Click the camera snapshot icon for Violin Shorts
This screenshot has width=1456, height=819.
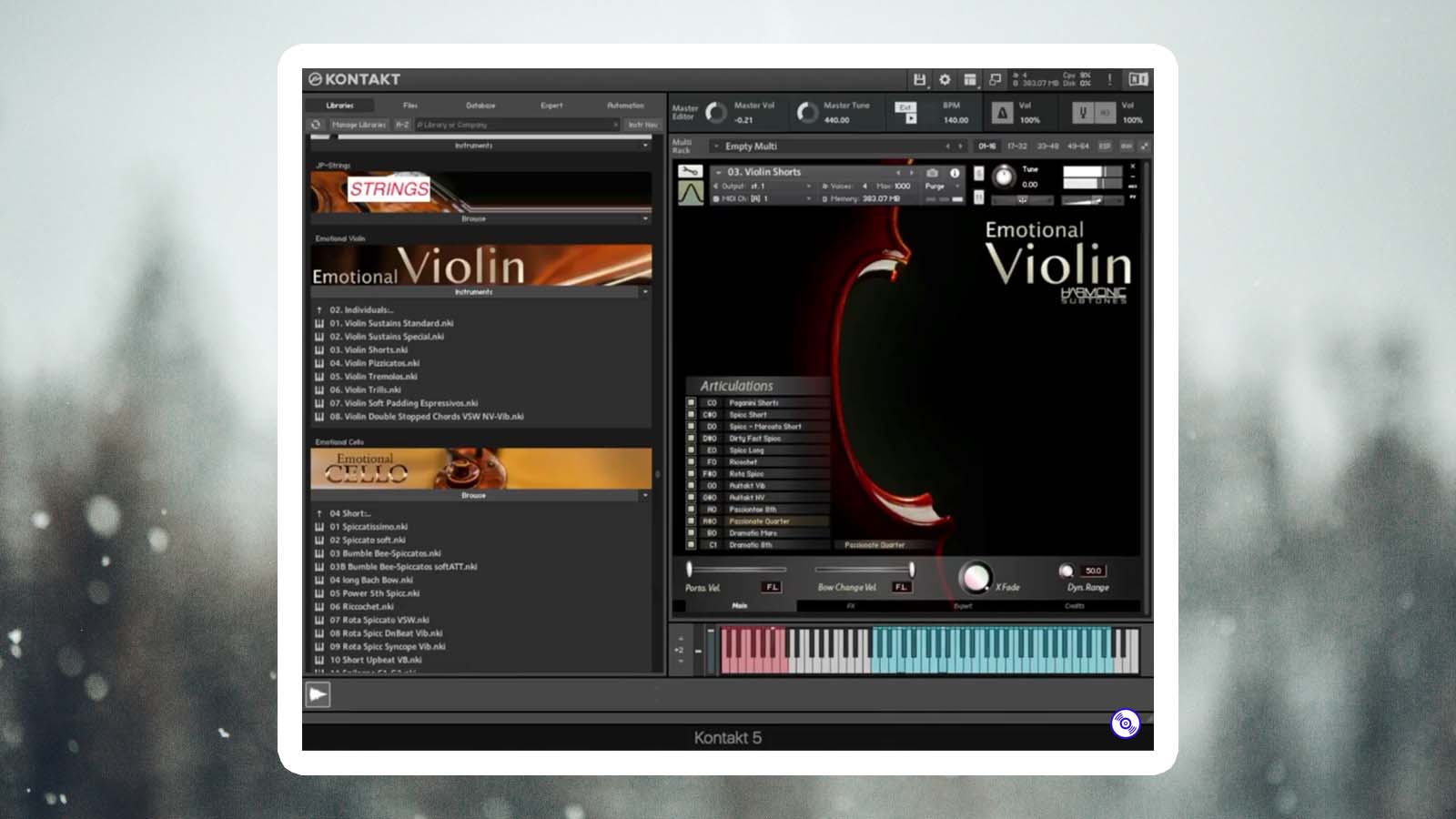(x=932, y=172)
